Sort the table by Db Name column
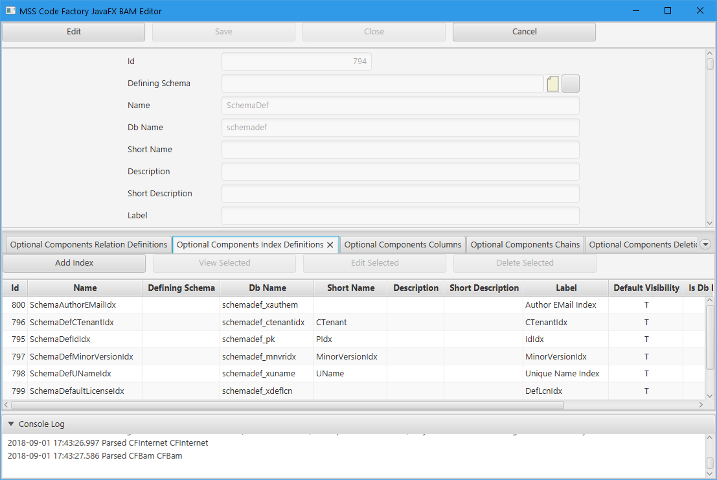Viewport: 717px width, 480px height. coord(266,288)
